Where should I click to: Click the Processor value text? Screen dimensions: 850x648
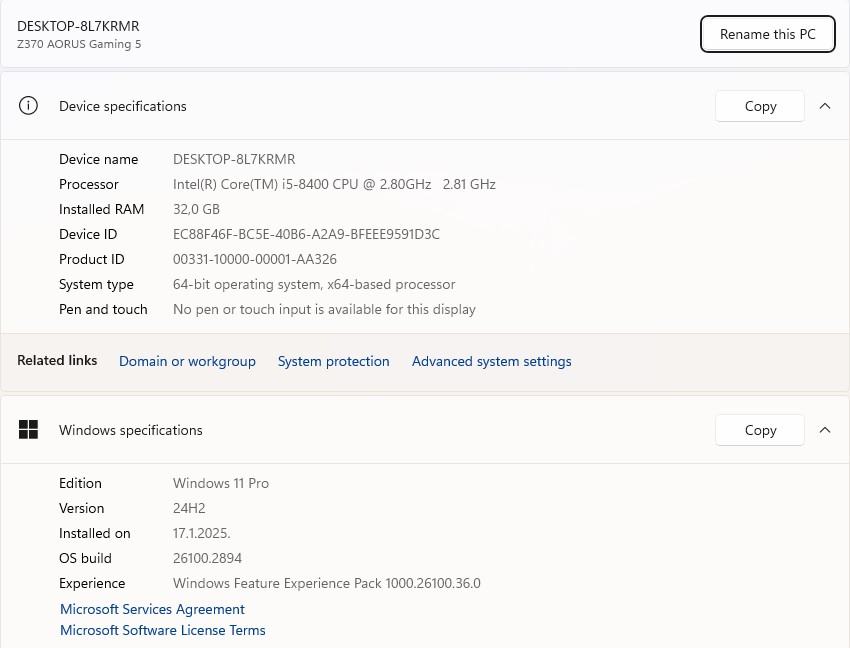coord(334,184)
